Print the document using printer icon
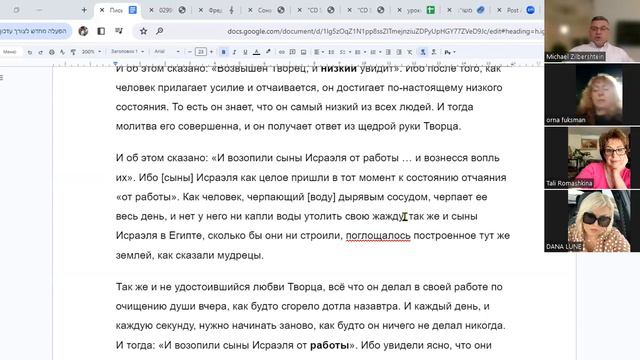The image size is (640, 360). [x=52, y=52]
